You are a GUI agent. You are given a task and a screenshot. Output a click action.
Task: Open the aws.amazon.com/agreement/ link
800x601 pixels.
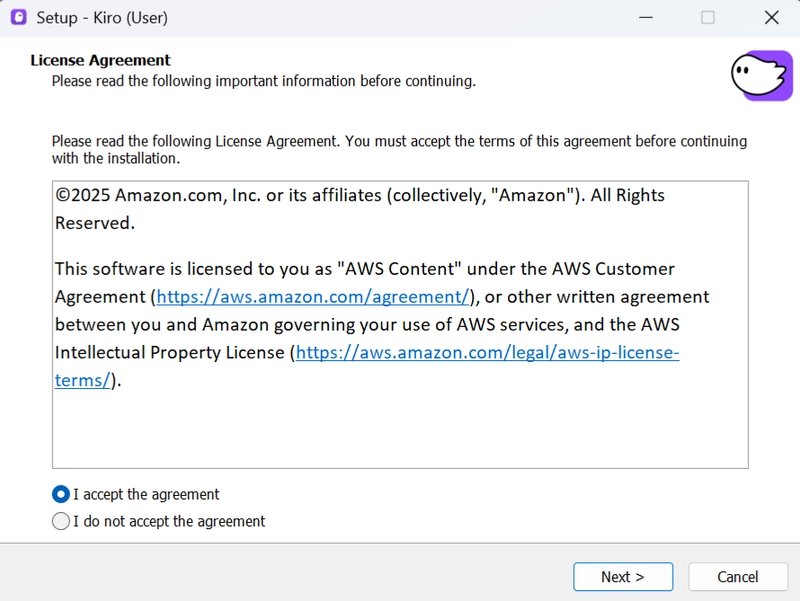(313, 297)
